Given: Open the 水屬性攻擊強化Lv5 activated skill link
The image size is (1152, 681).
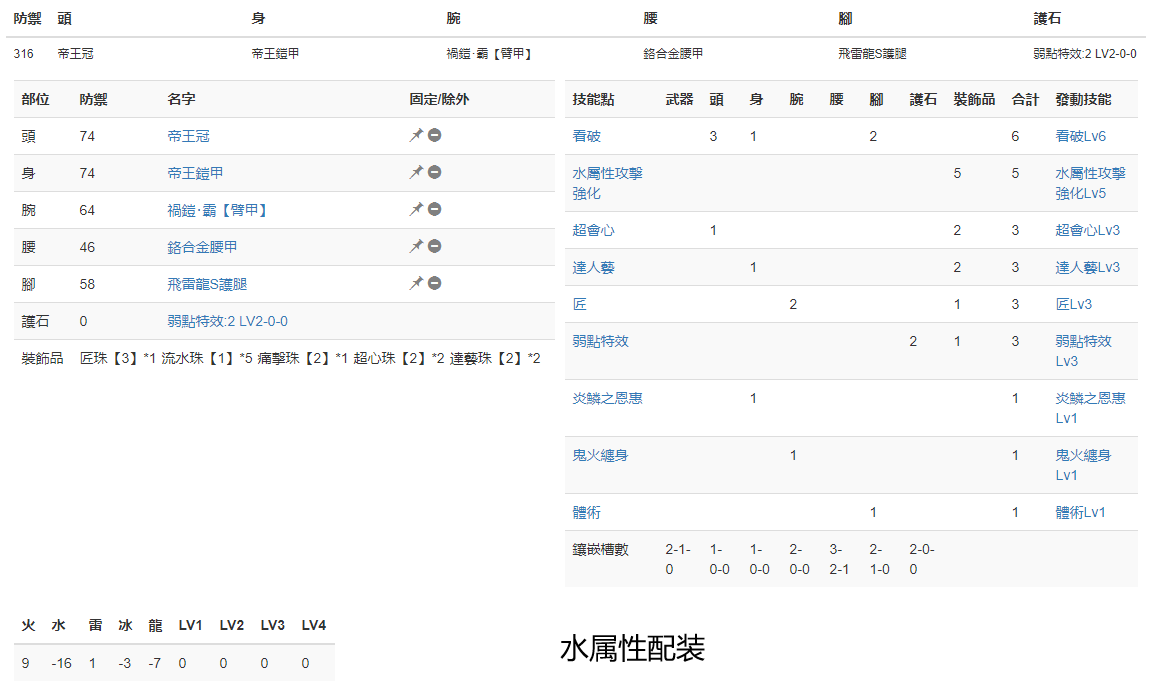Looking at the screenshot, I should point(1090,183).
